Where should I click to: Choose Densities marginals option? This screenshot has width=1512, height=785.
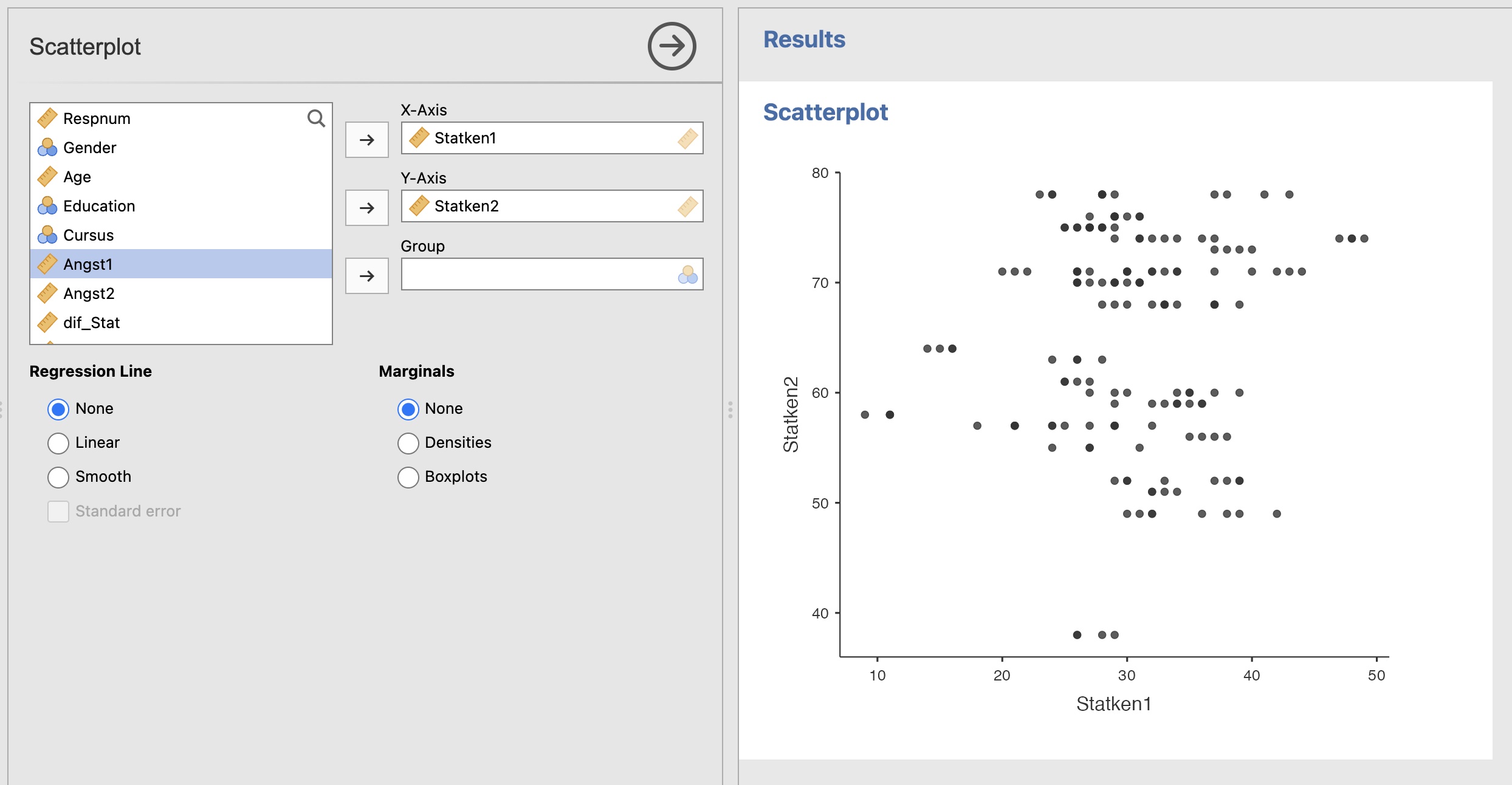pyautogui.click(x=408, y=443)
